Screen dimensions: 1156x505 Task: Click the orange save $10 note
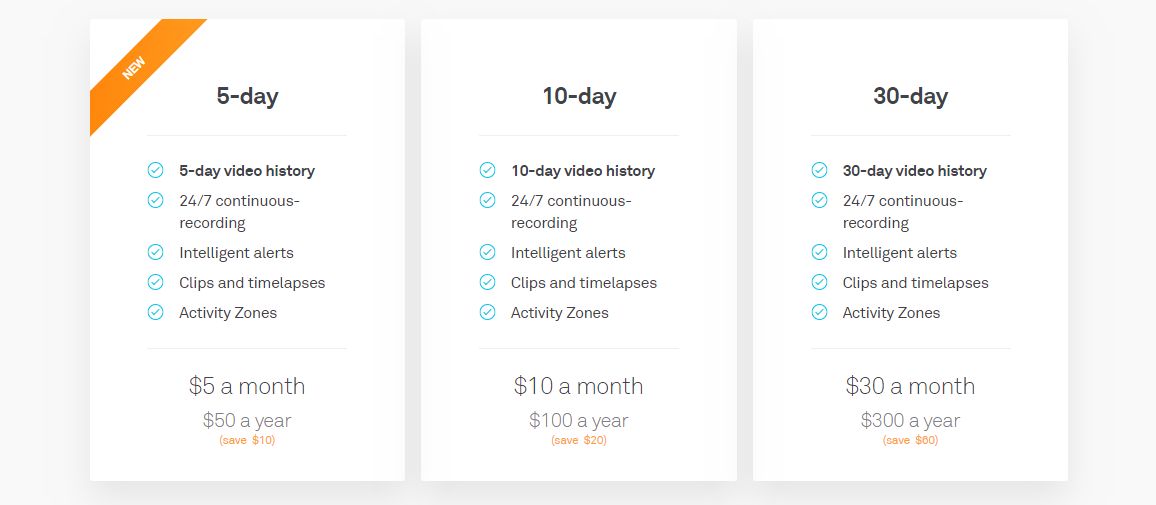(x=247, y=440)
